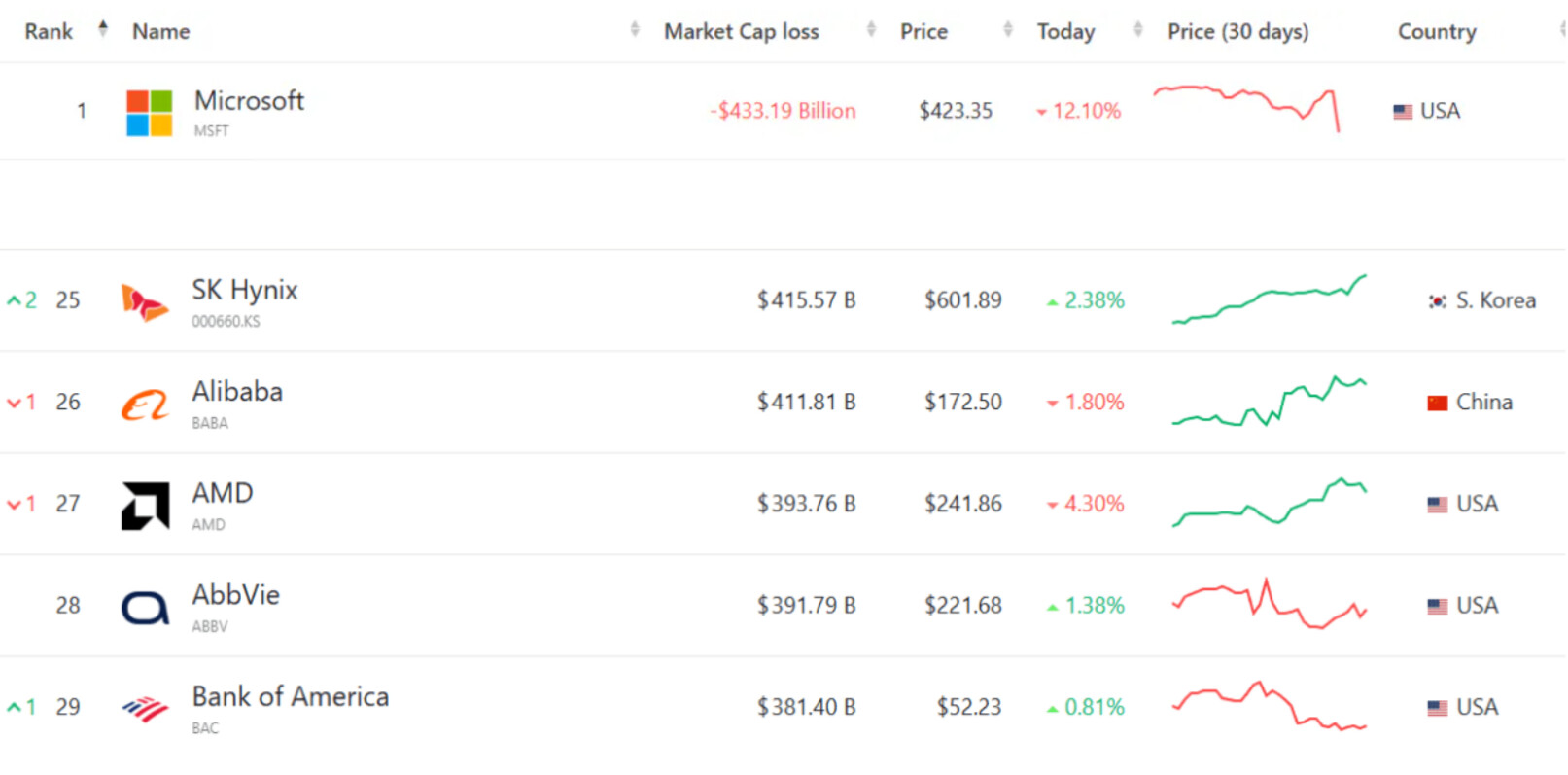This screenshot has width=1568, height=775.
Task: Sort by Price column arrows
Action: pyautogui.click(x=1008, y=29)
